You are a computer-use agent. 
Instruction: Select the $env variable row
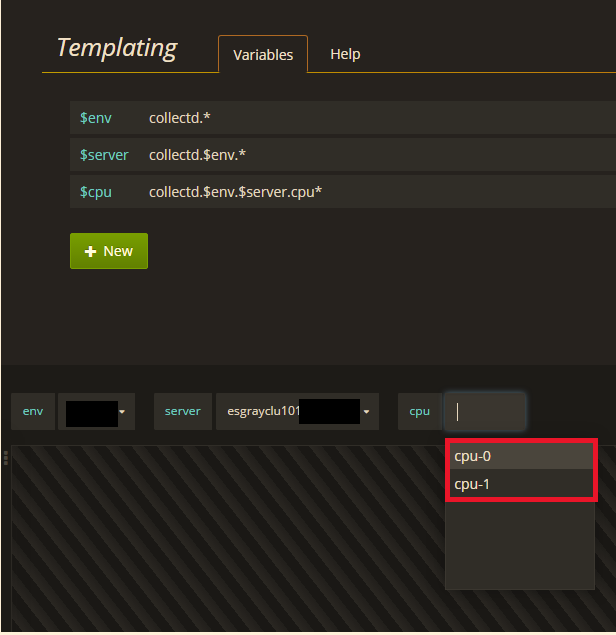click(x=343, y=118)
